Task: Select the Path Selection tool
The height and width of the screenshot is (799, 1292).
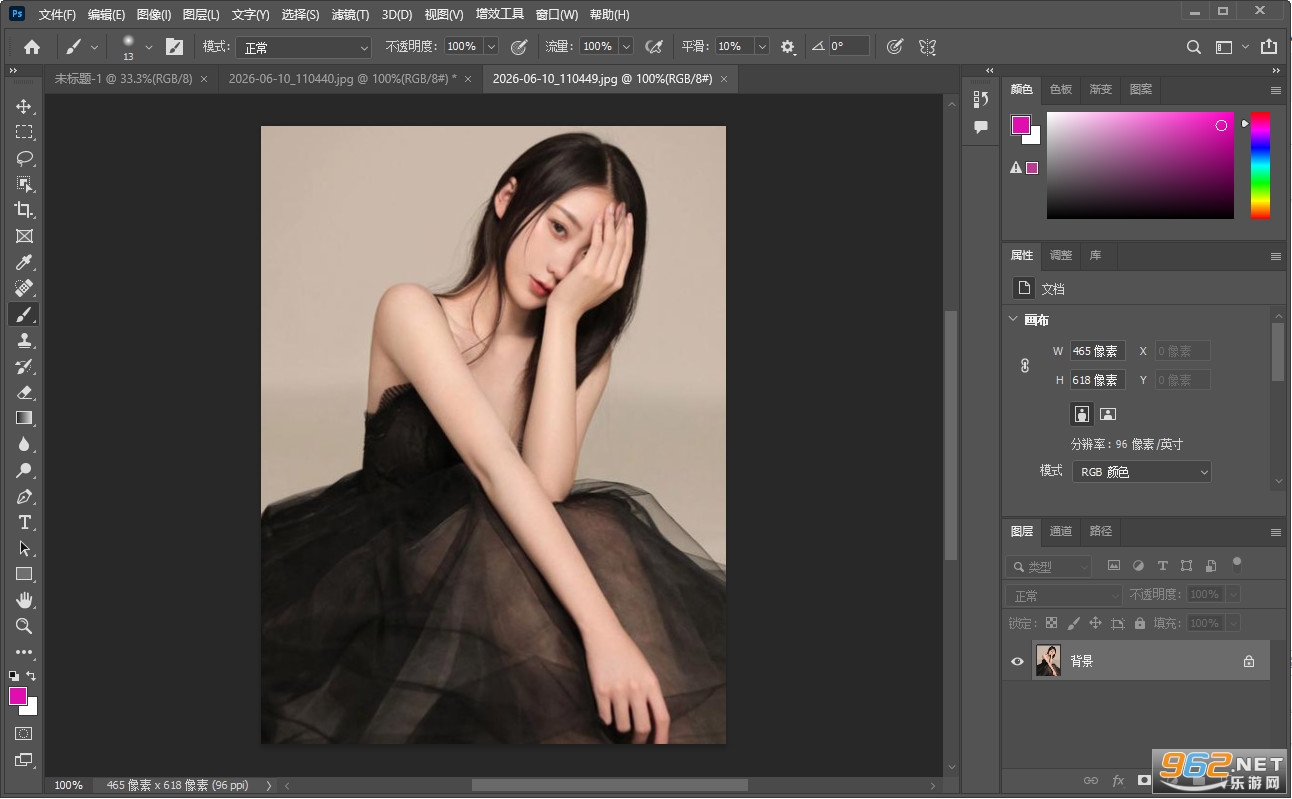Action: 24,548
